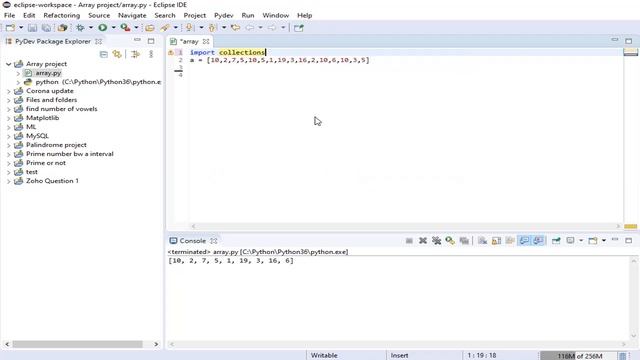Select the Console view tab
This screenshot has height=360, width=640.
pos(192,241)
